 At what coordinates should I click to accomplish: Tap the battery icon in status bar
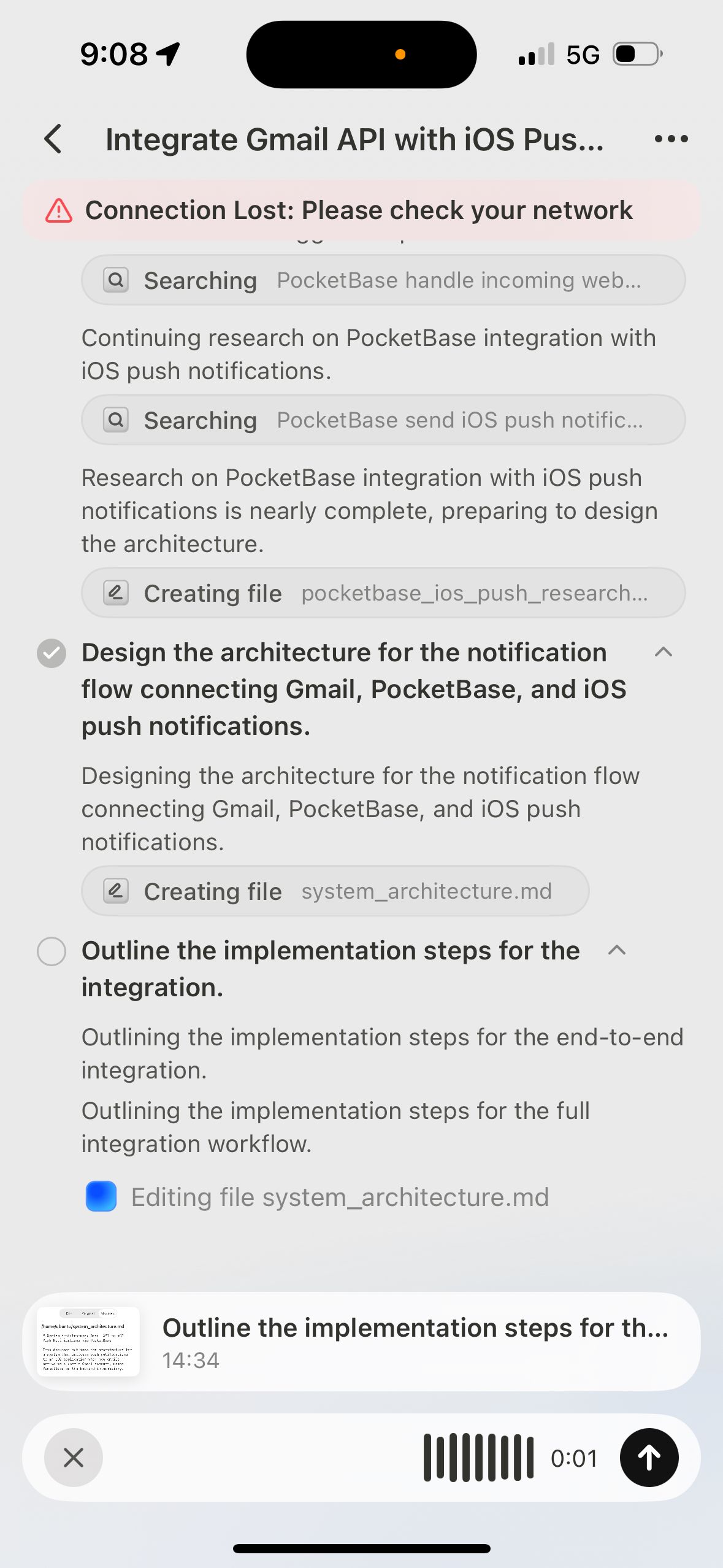638,54
